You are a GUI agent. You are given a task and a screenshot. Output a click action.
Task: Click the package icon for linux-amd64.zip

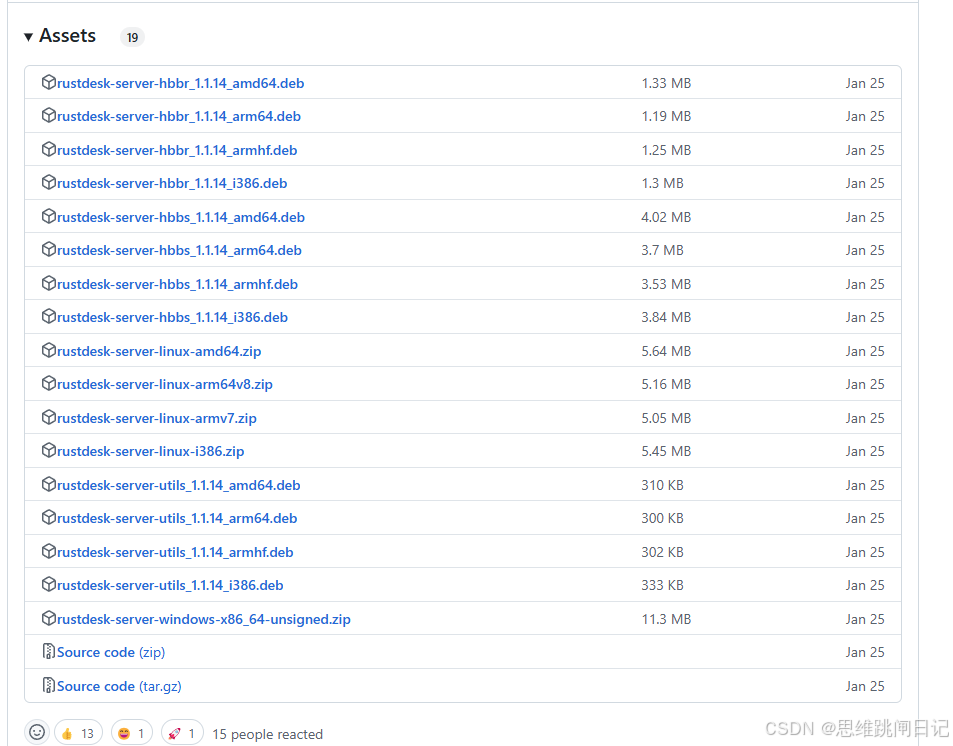(x=49, y=350)
